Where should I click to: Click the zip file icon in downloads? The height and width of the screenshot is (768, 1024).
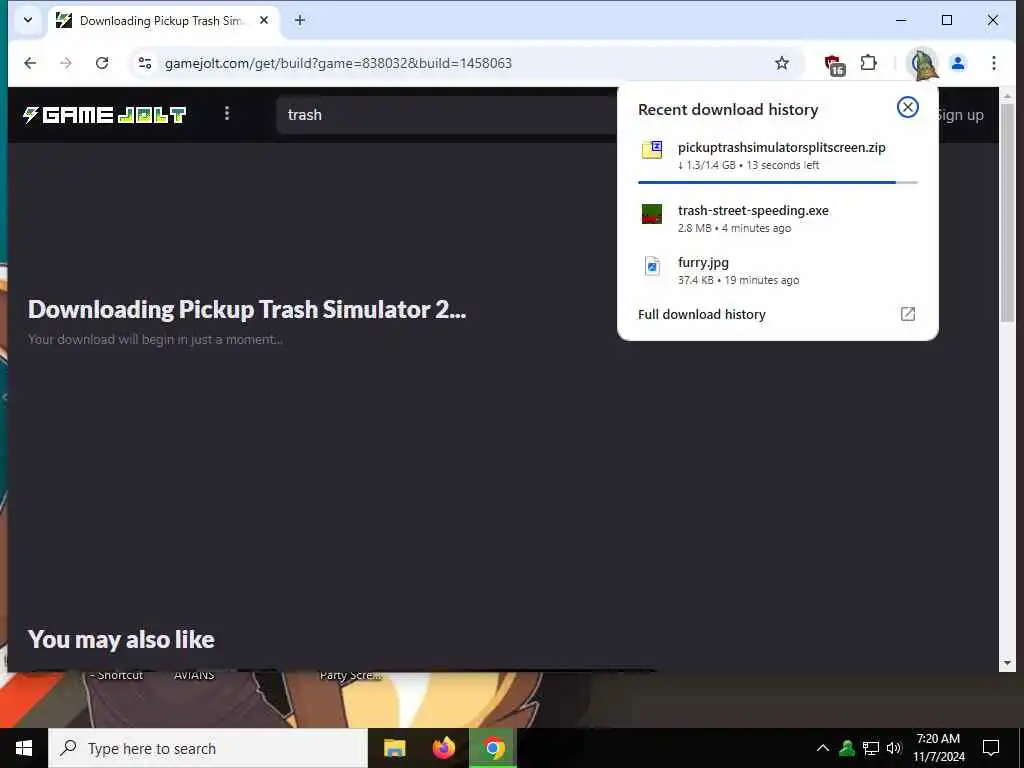652,150
